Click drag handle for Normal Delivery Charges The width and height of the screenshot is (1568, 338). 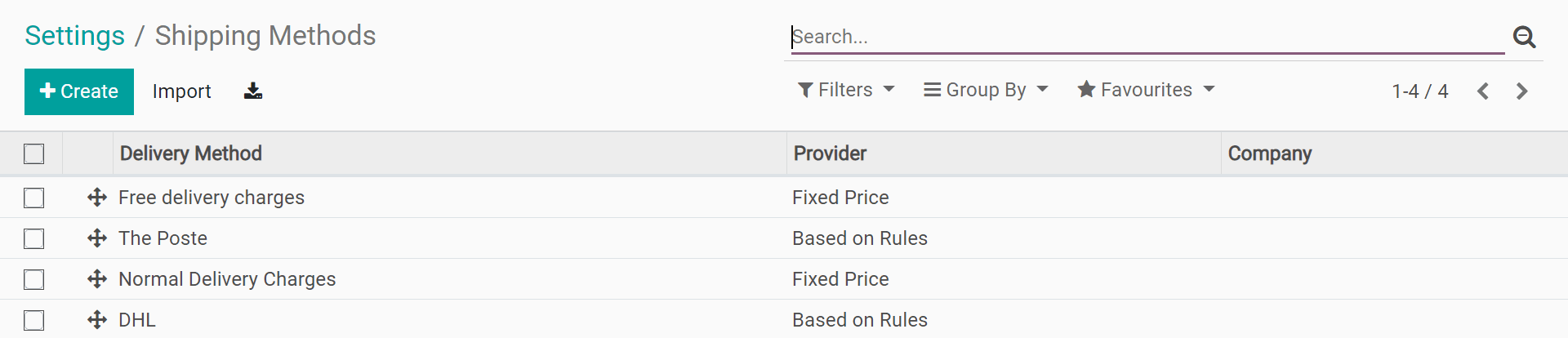97,279
